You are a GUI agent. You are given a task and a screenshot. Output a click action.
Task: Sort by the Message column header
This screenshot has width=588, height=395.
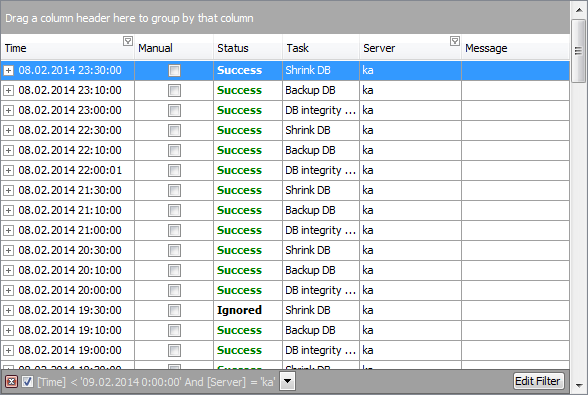(x=515, y=48)
